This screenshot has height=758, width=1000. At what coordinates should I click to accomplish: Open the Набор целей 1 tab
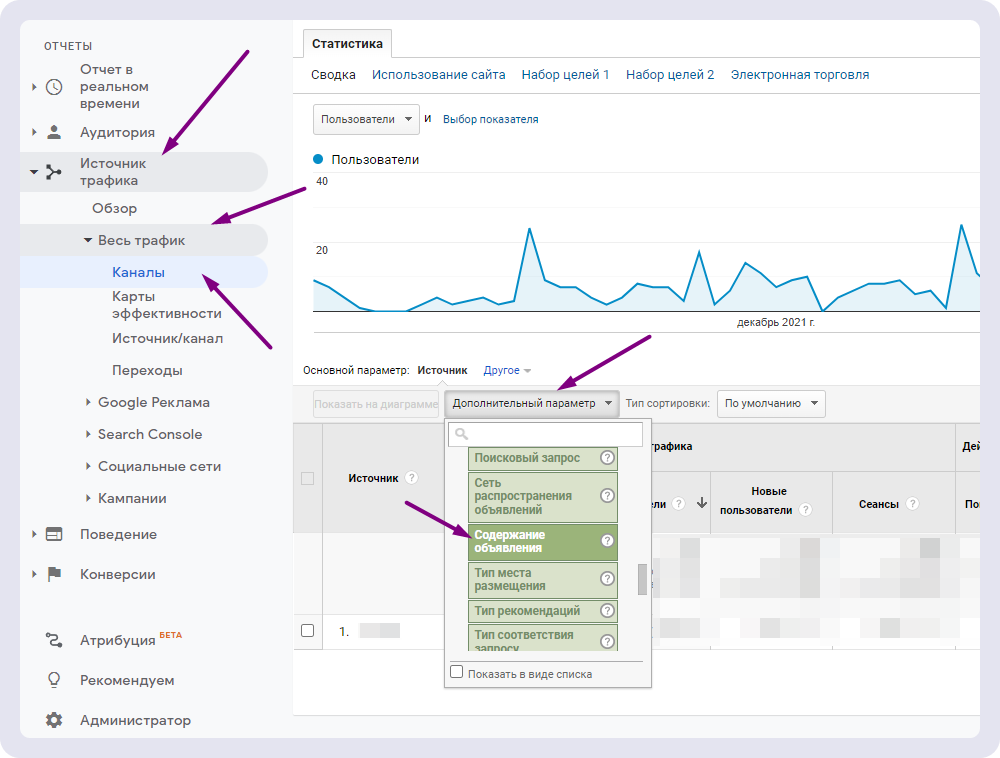pyautogui.click(x=566, y=75)
